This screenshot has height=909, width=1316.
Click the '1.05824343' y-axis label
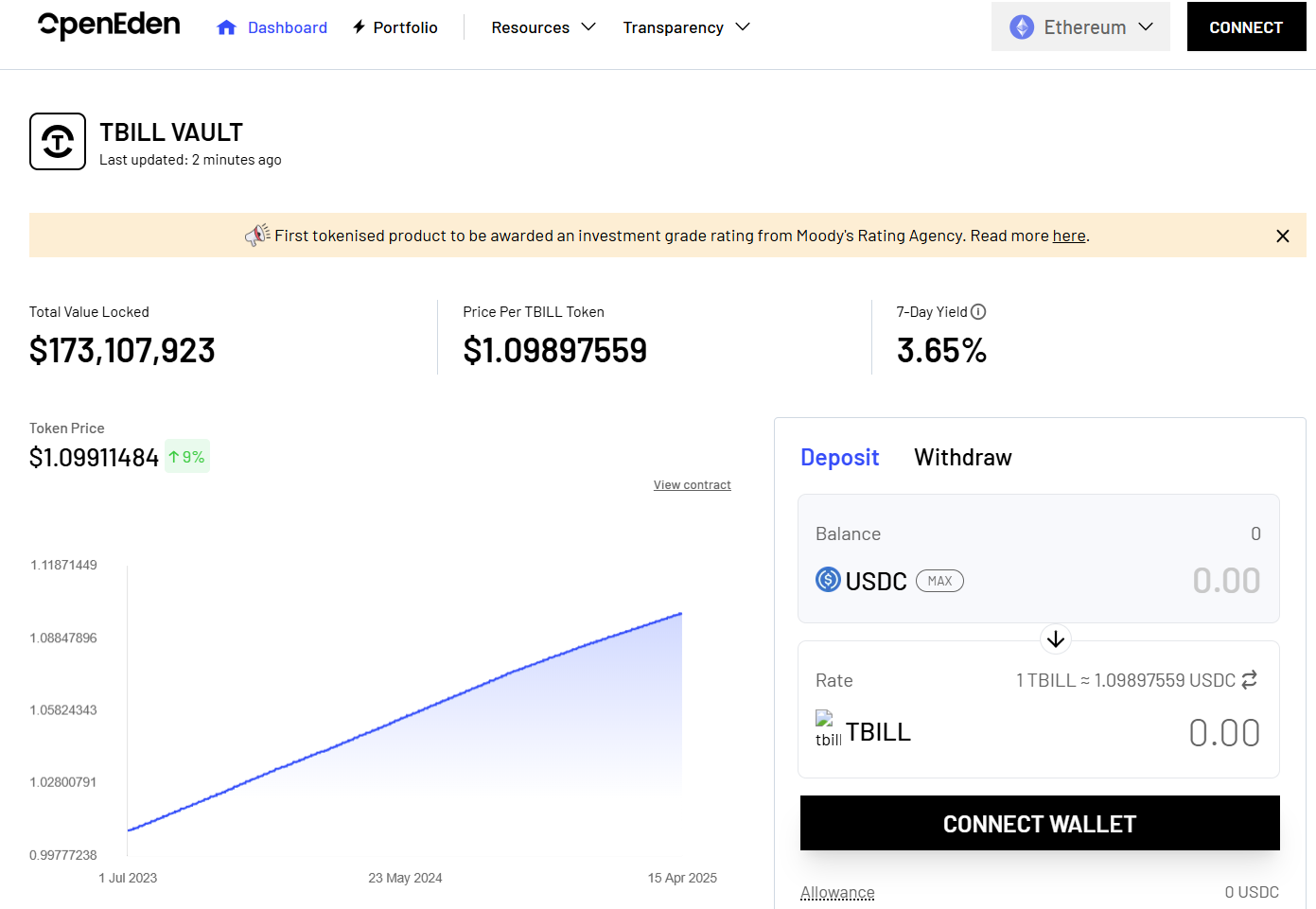[63, 709]
